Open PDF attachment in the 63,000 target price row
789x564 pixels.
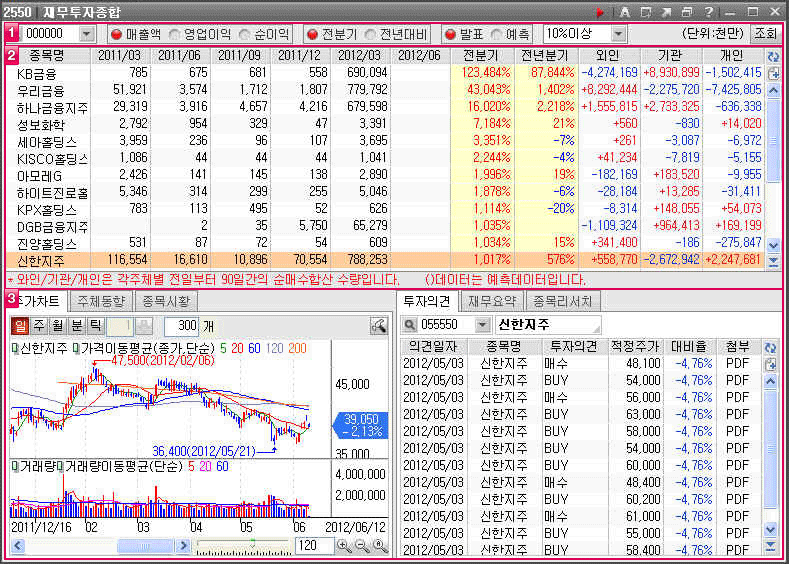coord(738,415)
